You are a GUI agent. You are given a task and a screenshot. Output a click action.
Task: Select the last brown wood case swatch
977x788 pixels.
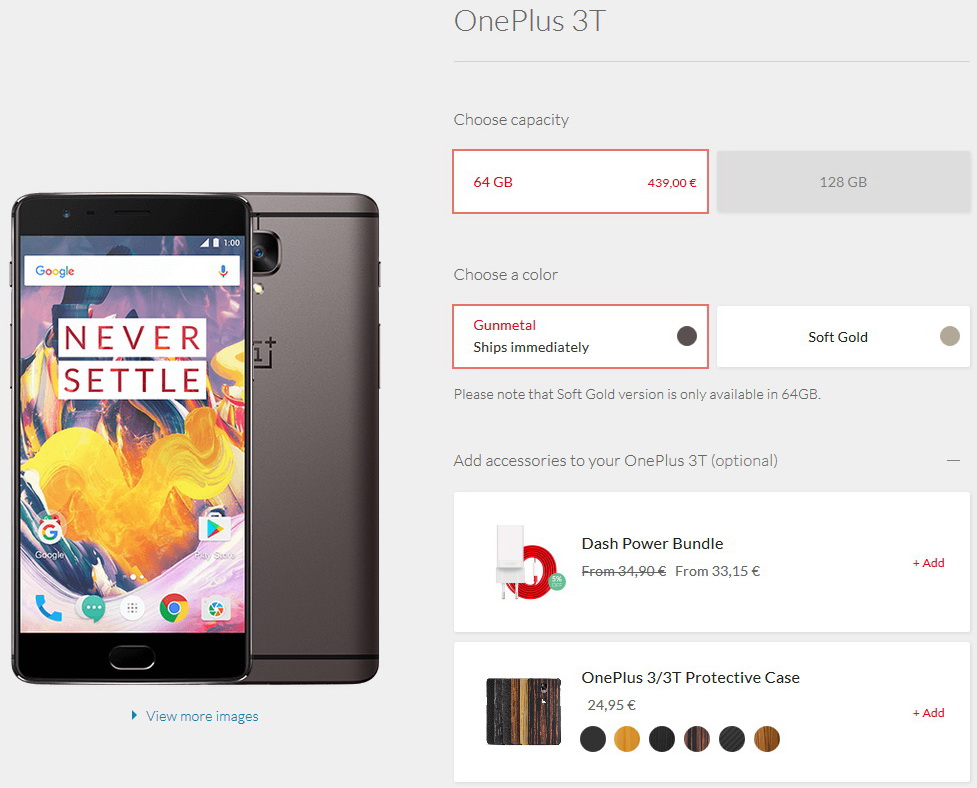(x=766, y=739)
